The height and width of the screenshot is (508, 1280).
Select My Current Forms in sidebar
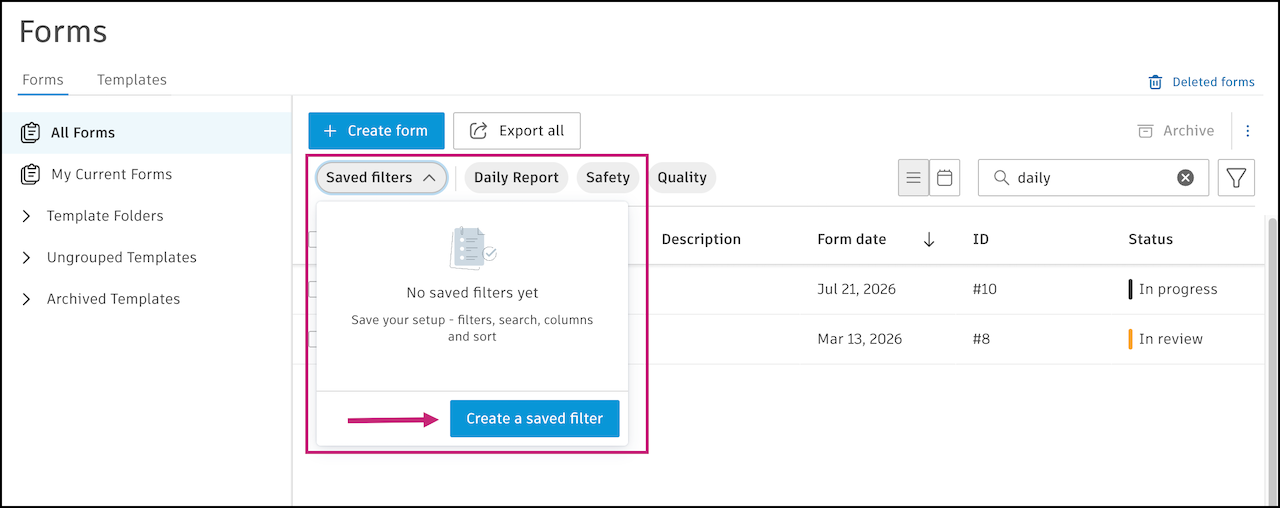[146, 174]
